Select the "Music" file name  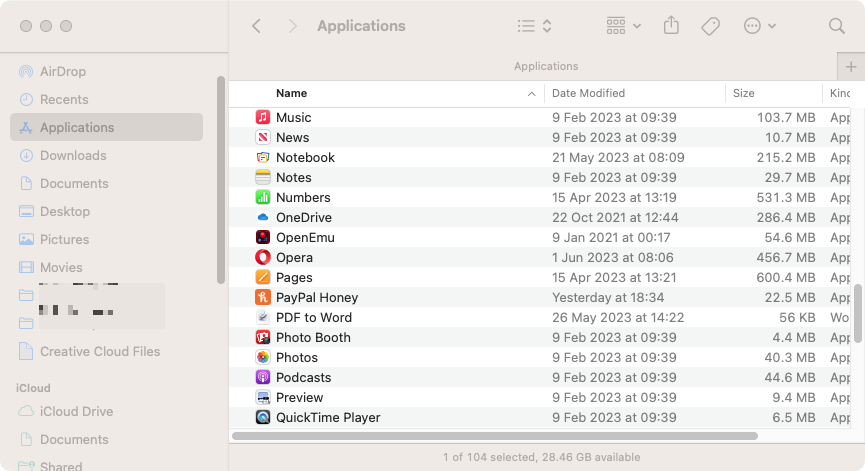(x=293, y=117)
